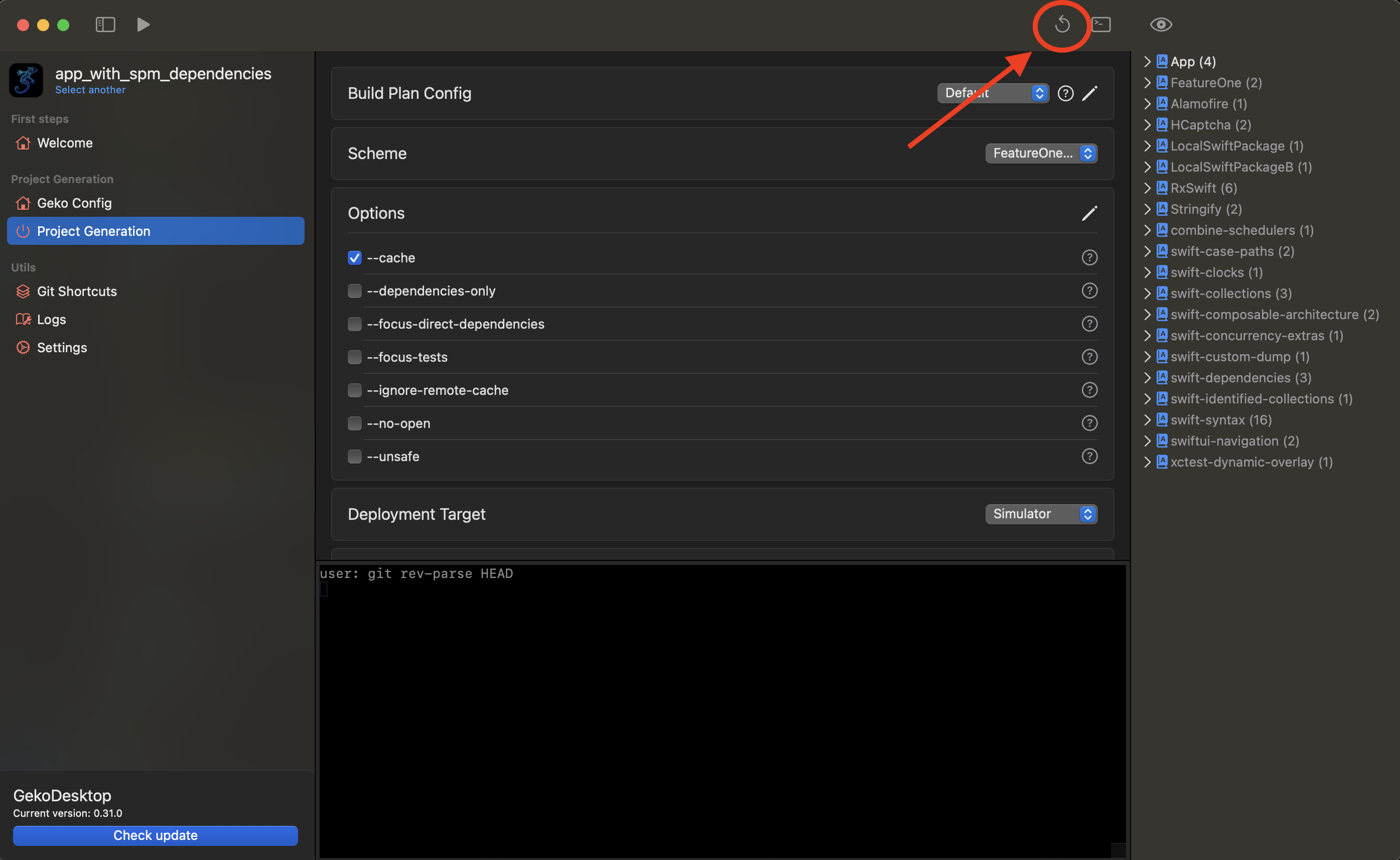Click the Check update button

click(155, 835)
